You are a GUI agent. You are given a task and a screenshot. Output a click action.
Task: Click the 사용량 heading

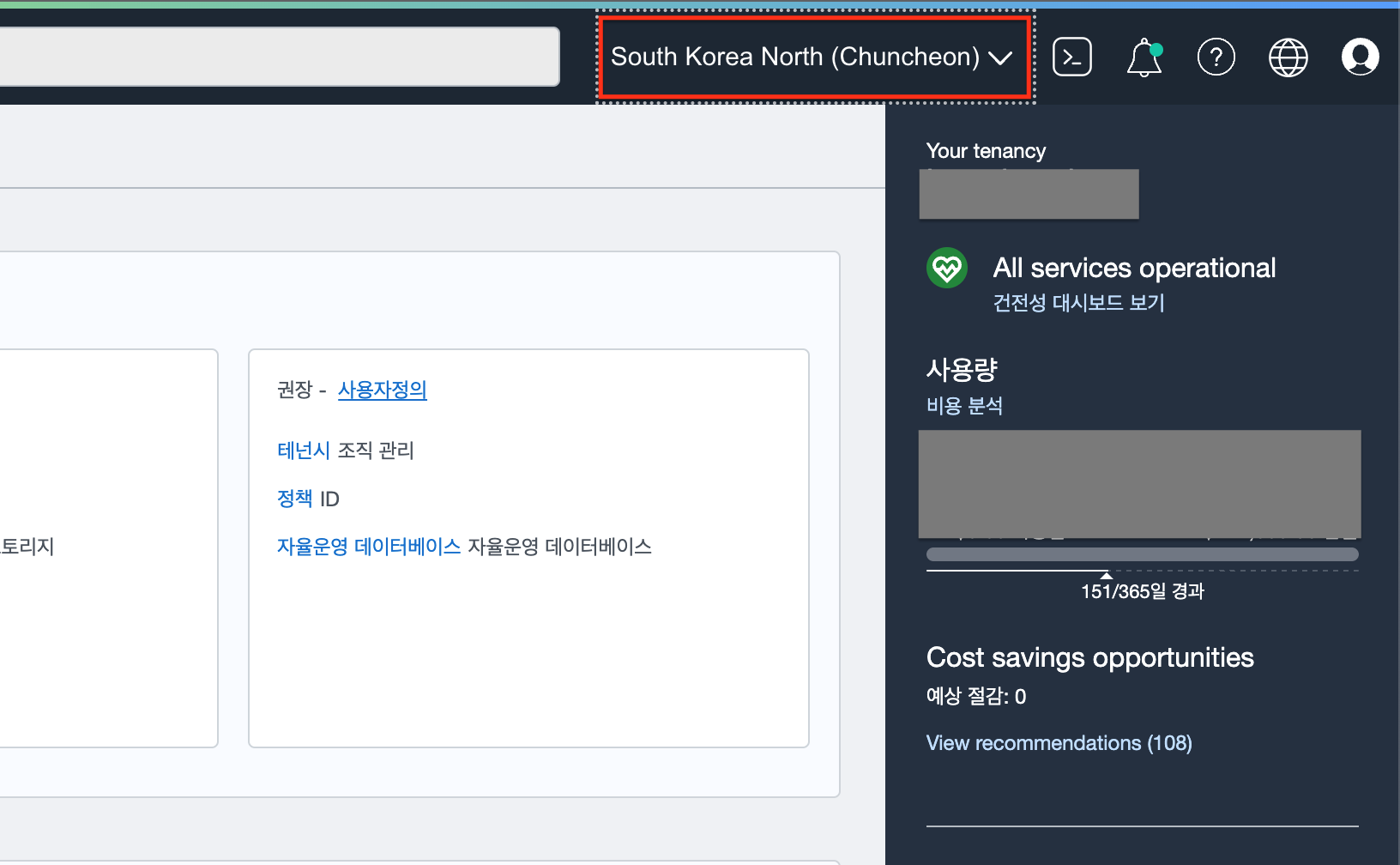(962, 370)
